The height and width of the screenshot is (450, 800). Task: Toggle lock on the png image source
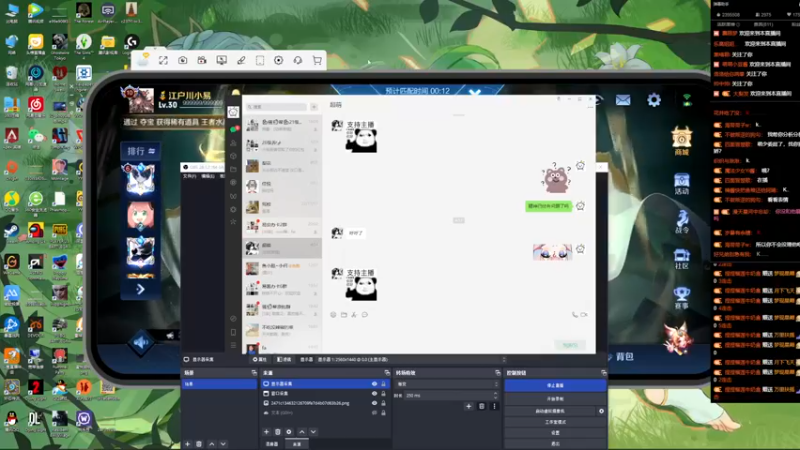point(384,403)
